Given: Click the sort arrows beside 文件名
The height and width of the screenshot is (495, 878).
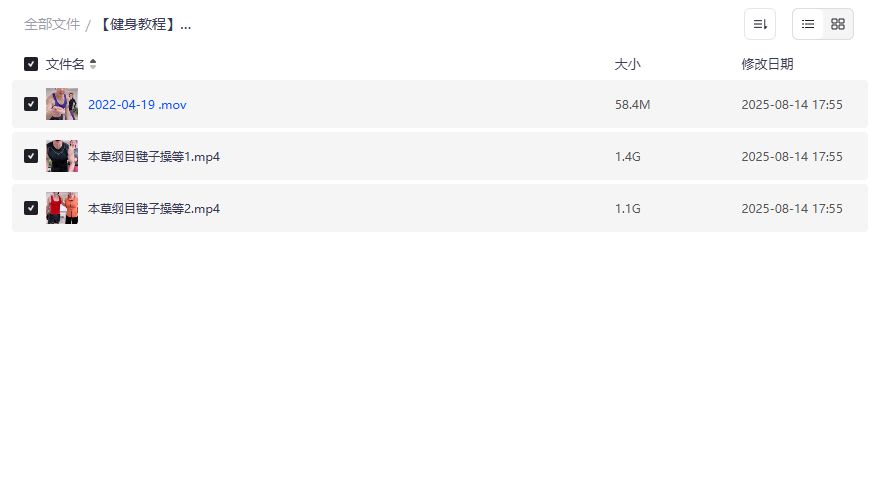Looking at the screenshot, I should (93, 64).
